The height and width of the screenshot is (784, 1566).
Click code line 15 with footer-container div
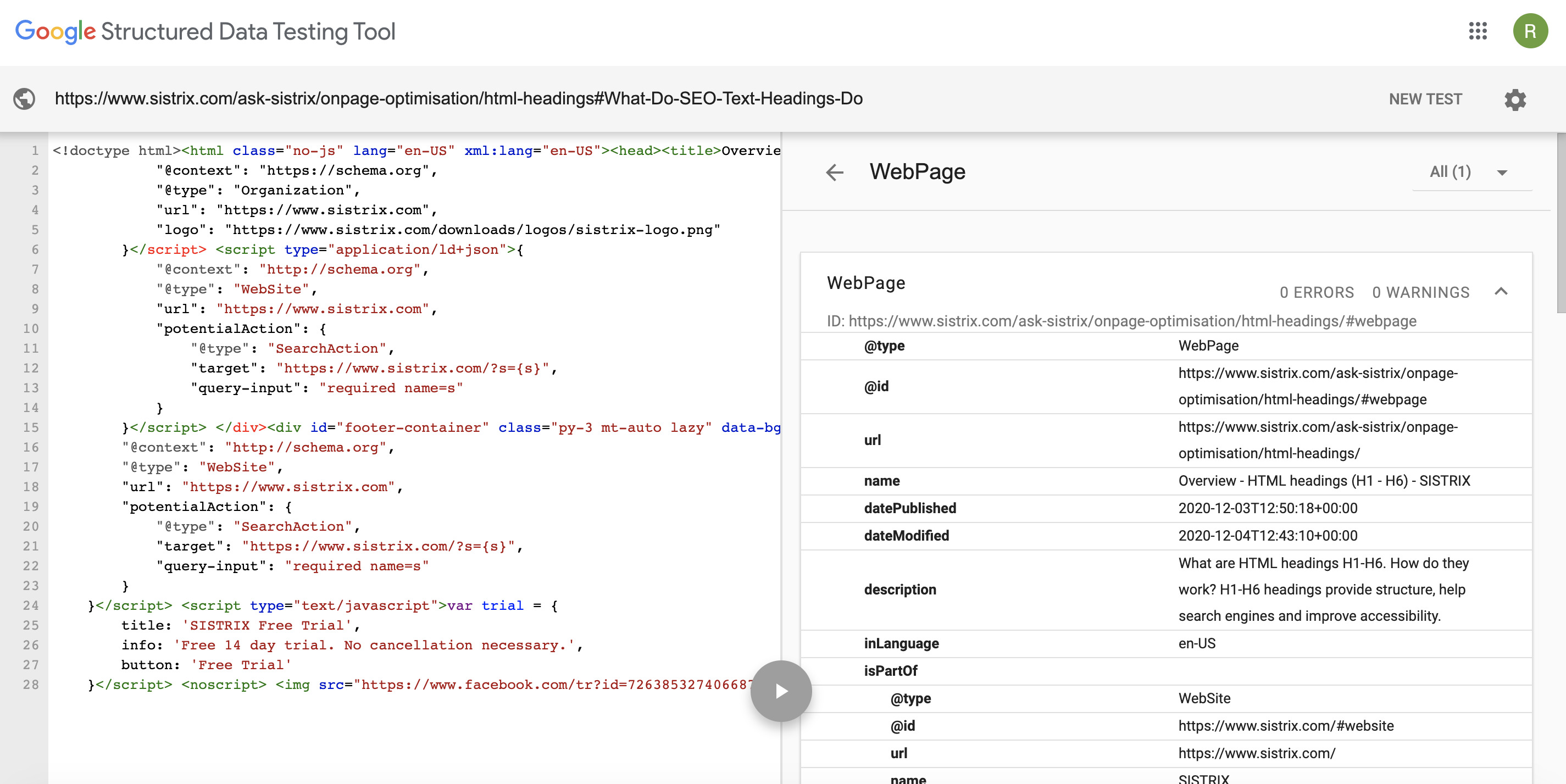tap(451, 427)
